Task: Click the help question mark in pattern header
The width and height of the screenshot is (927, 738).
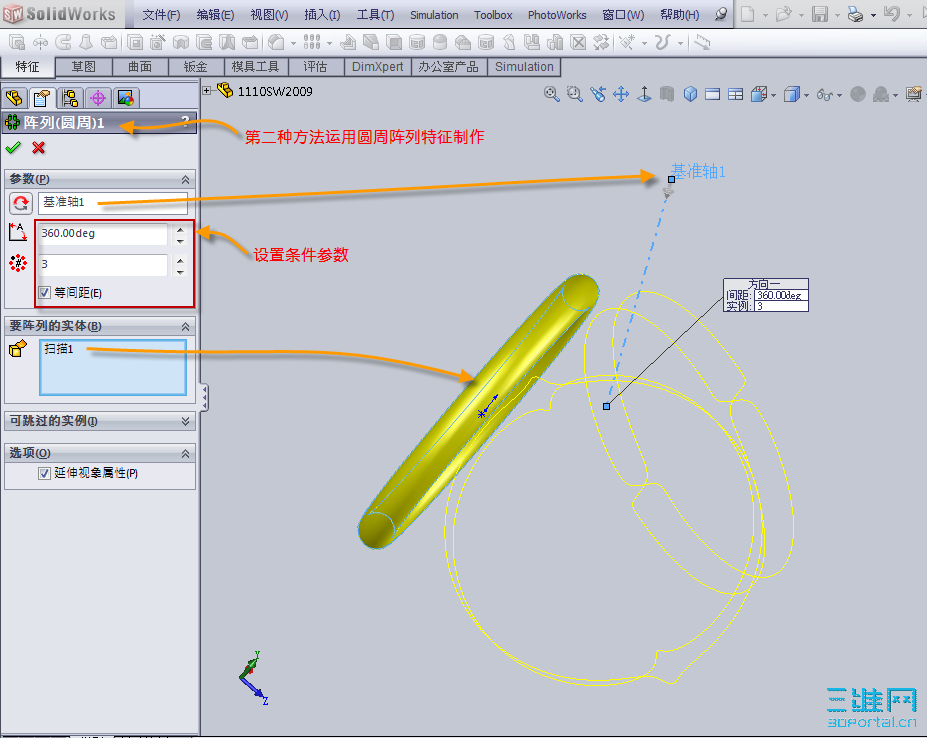Action: click(x=185, y=121)
